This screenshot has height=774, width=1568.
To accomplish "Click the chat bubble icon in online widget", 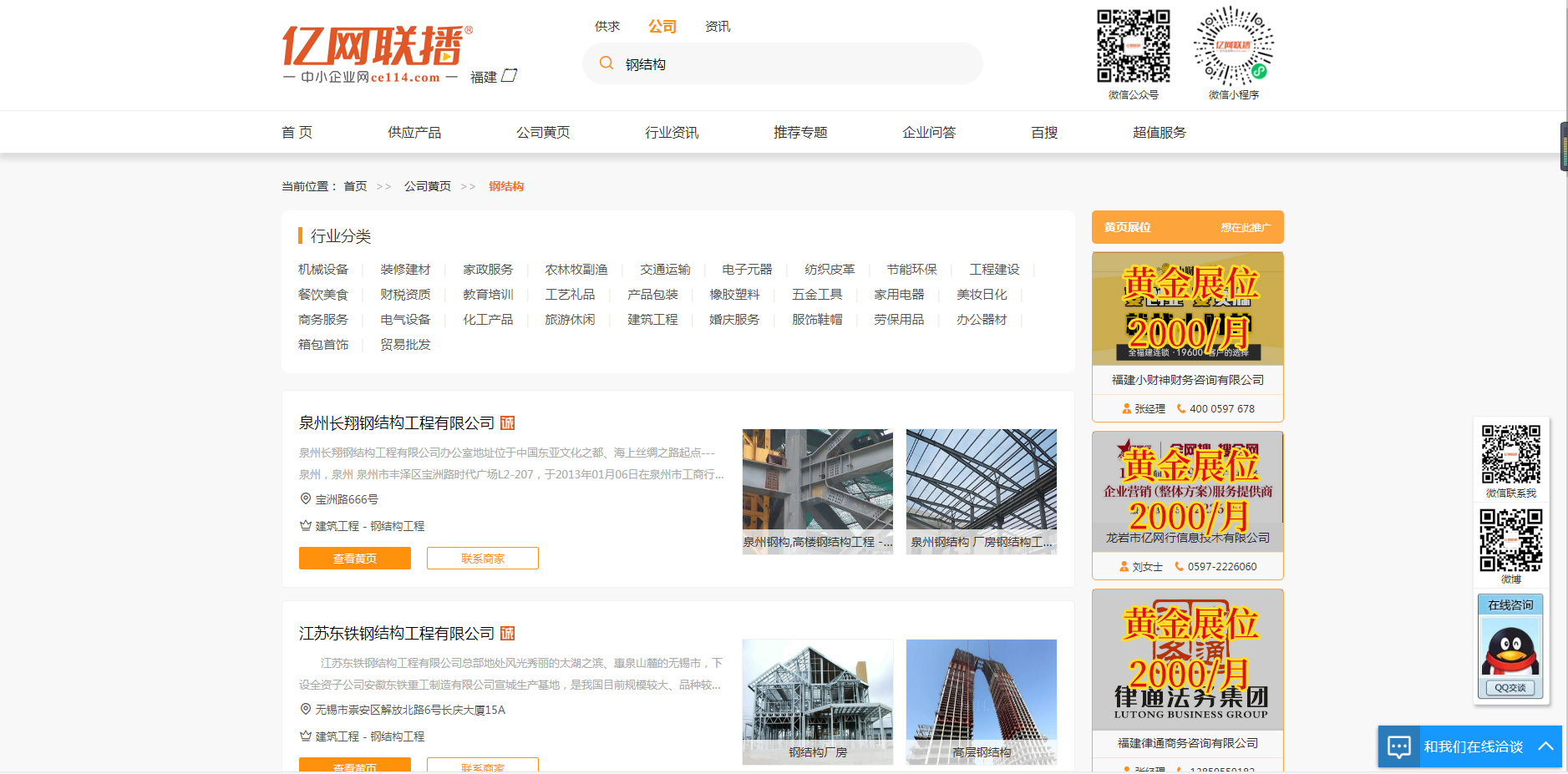I will coord(1398,746).
